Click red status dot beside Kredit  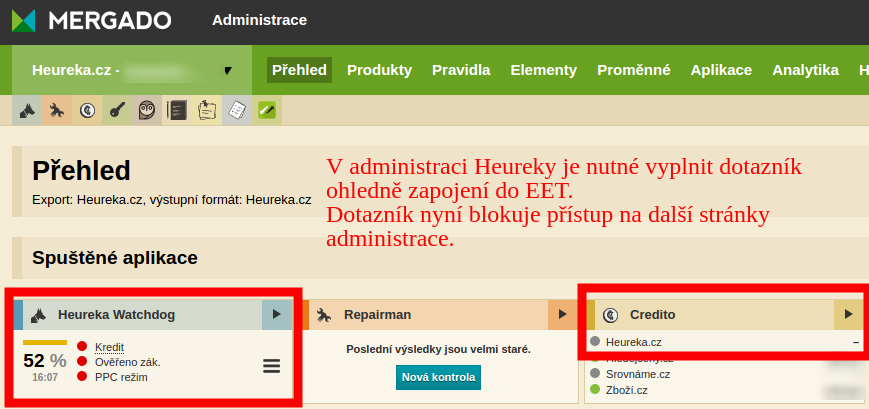tap(82, 346)
